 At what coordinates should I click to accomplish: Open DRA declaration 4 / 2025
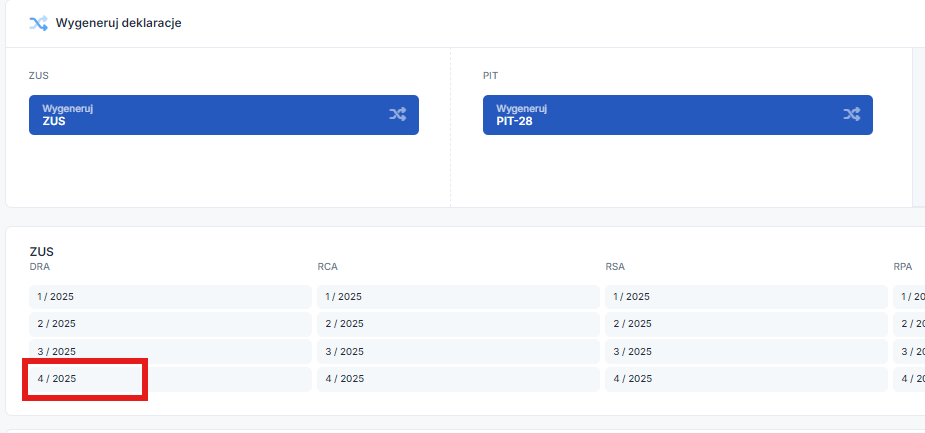point(170,379)
